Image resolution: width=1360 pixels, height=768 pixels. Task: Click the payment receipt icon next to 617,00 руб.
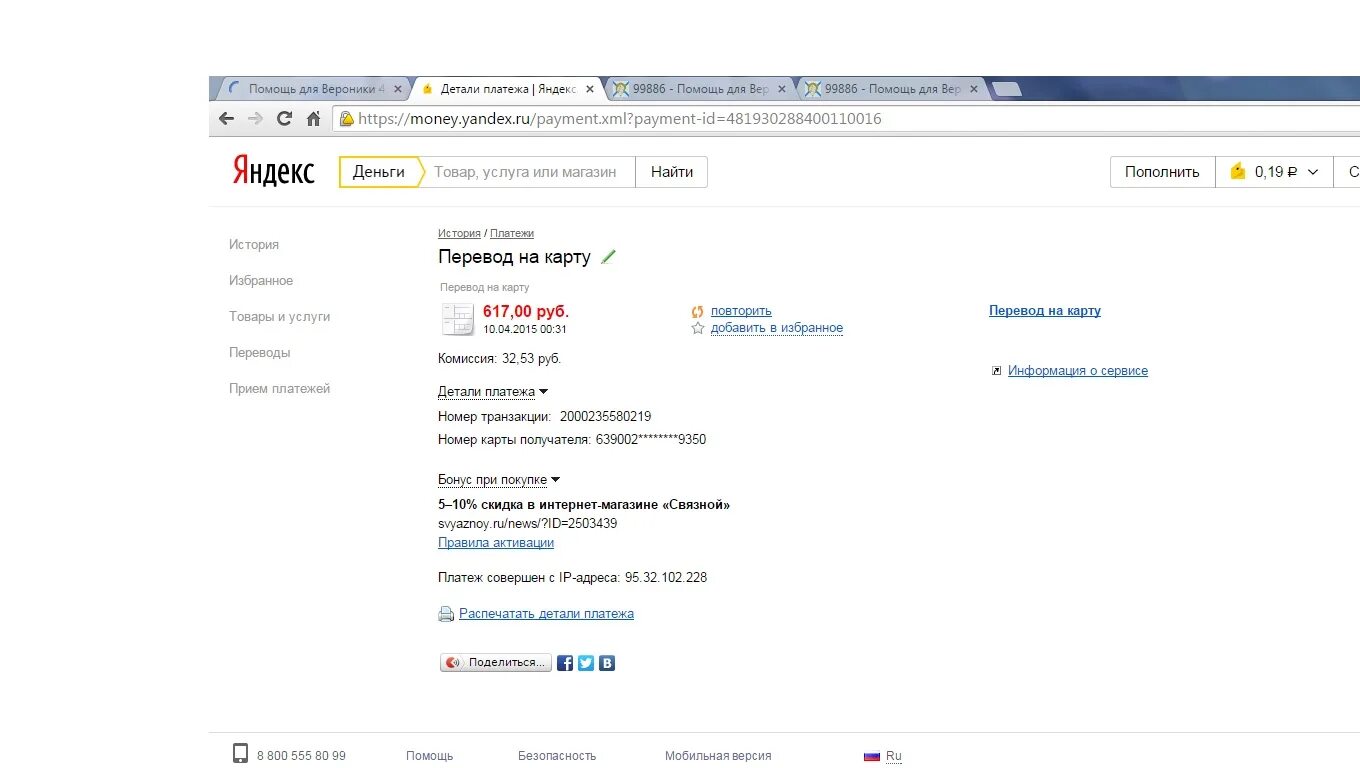coord(457,319)
